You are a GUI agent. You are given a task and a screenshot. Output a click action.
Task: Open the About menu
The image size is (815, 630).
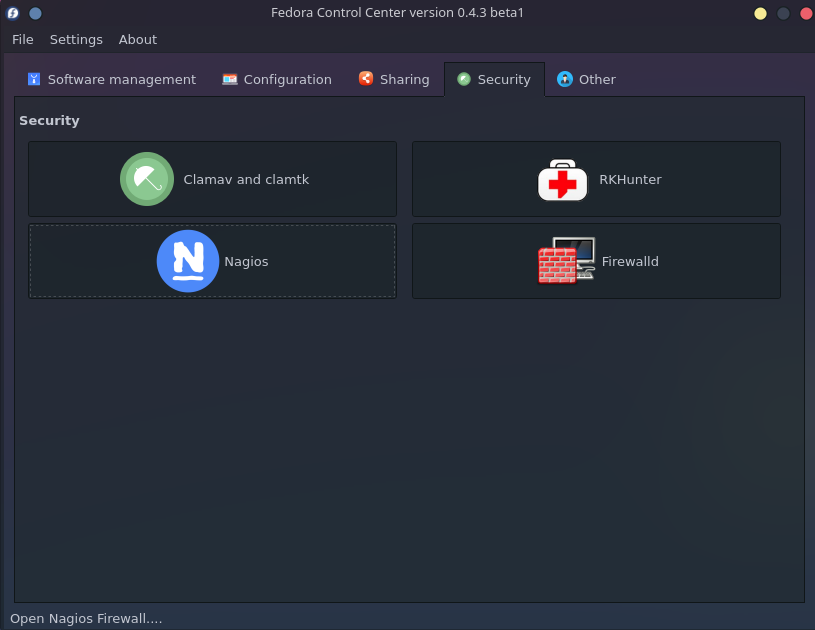coord(138,40)
